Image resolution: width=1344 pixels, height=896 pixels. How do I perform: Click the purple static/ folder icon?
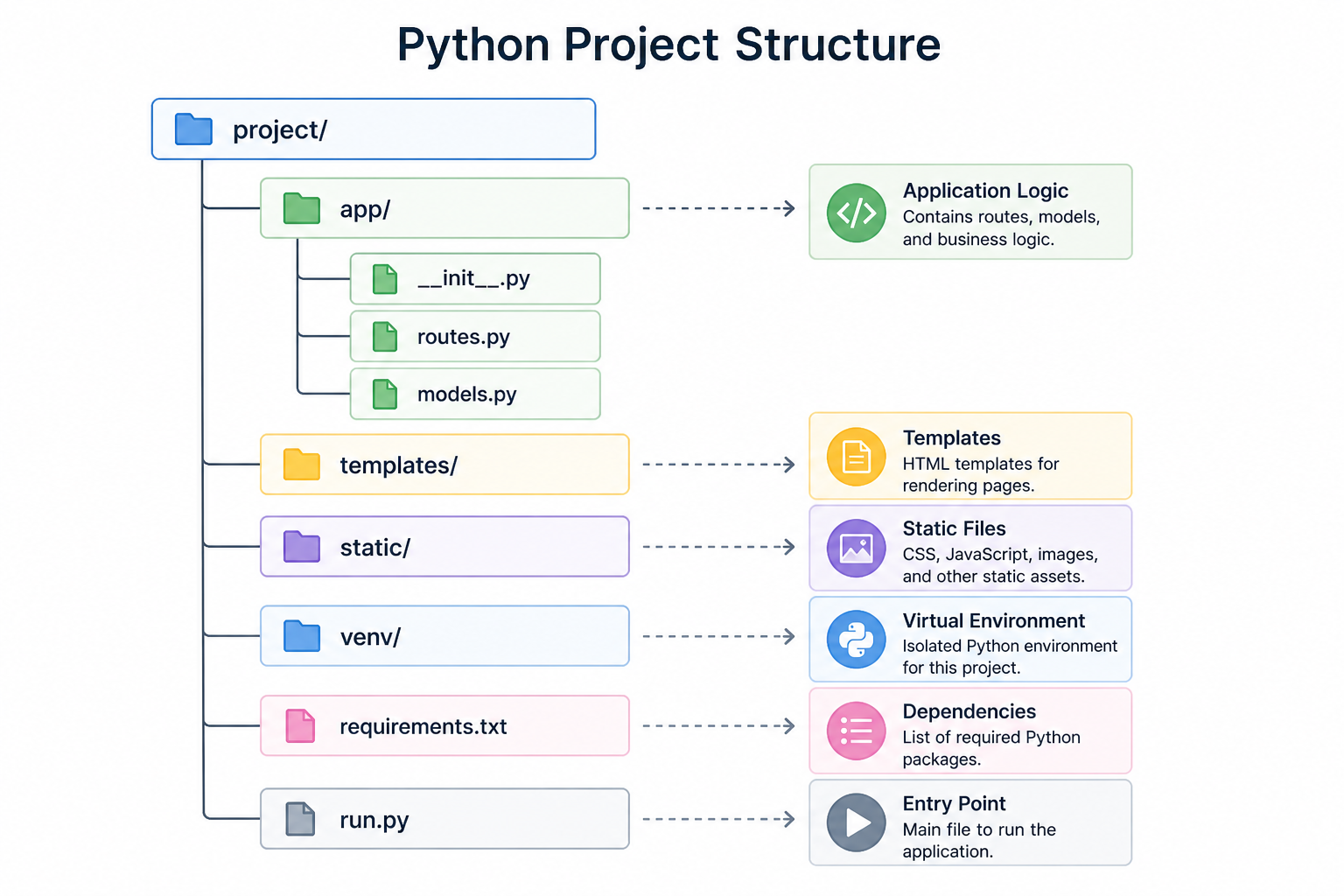tap(302, 547)
